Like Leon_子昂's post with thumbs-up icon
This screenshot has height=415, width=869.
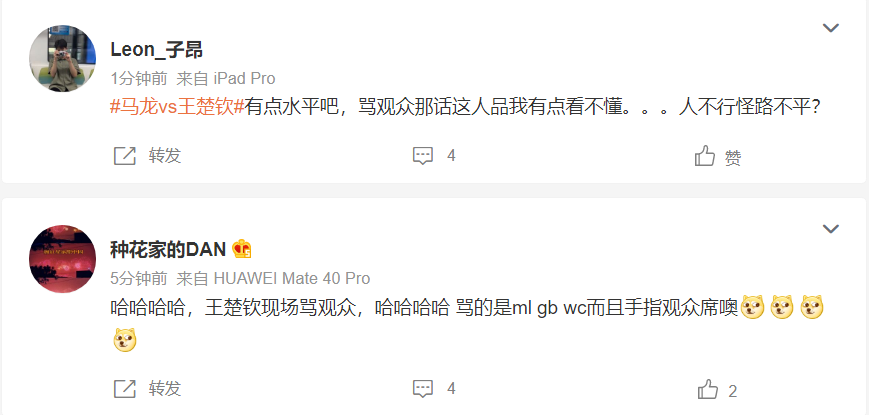point(705,156)
